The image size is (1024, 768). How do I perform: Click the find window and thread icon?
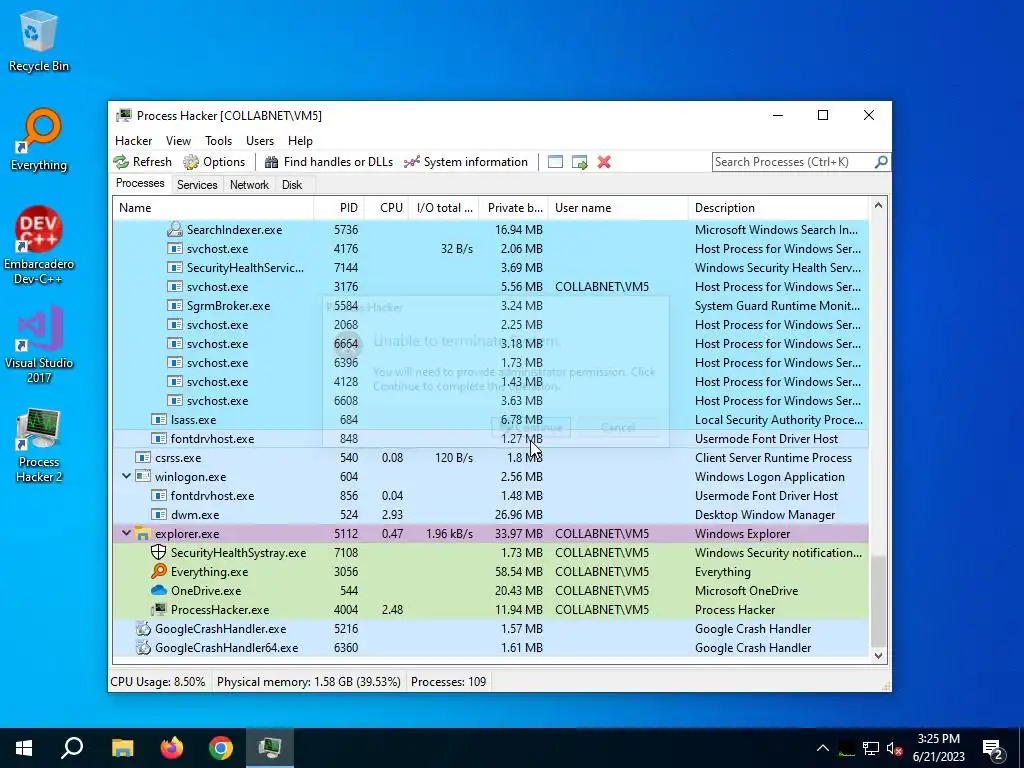tap(579, 162)
